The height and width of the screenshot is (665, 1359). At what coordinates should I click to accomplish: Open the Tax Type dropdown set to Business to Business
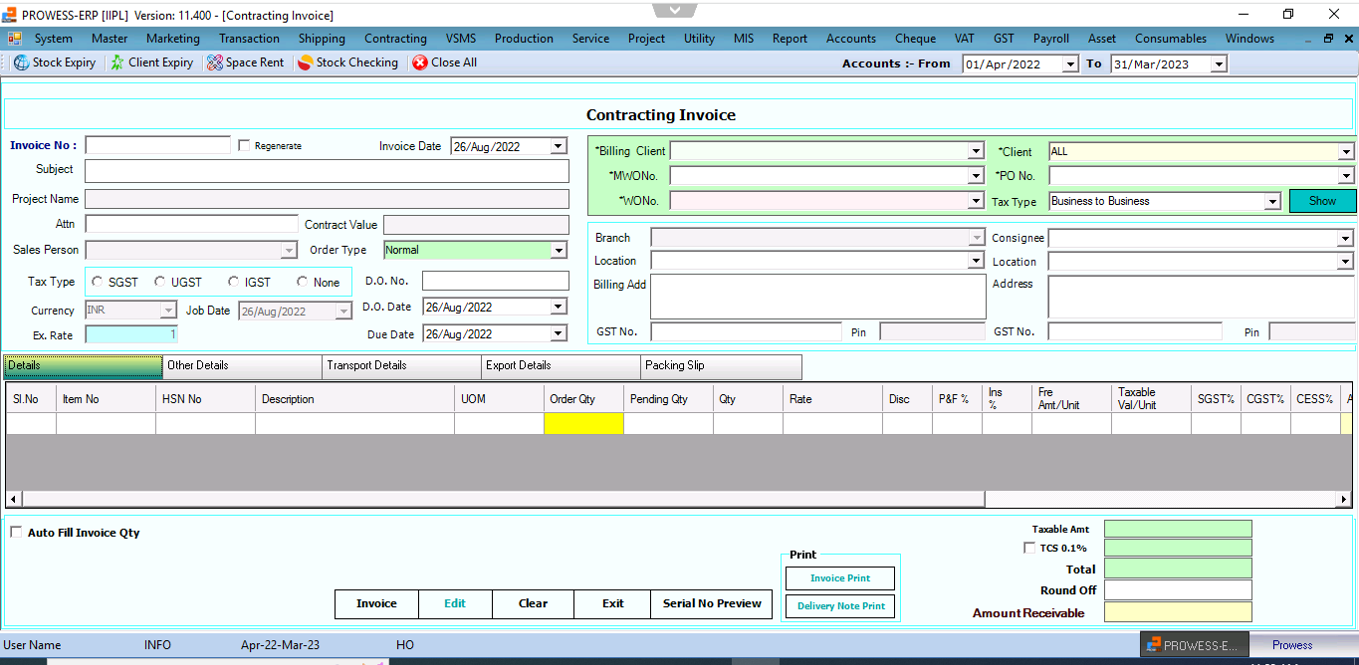[1272, 200]
